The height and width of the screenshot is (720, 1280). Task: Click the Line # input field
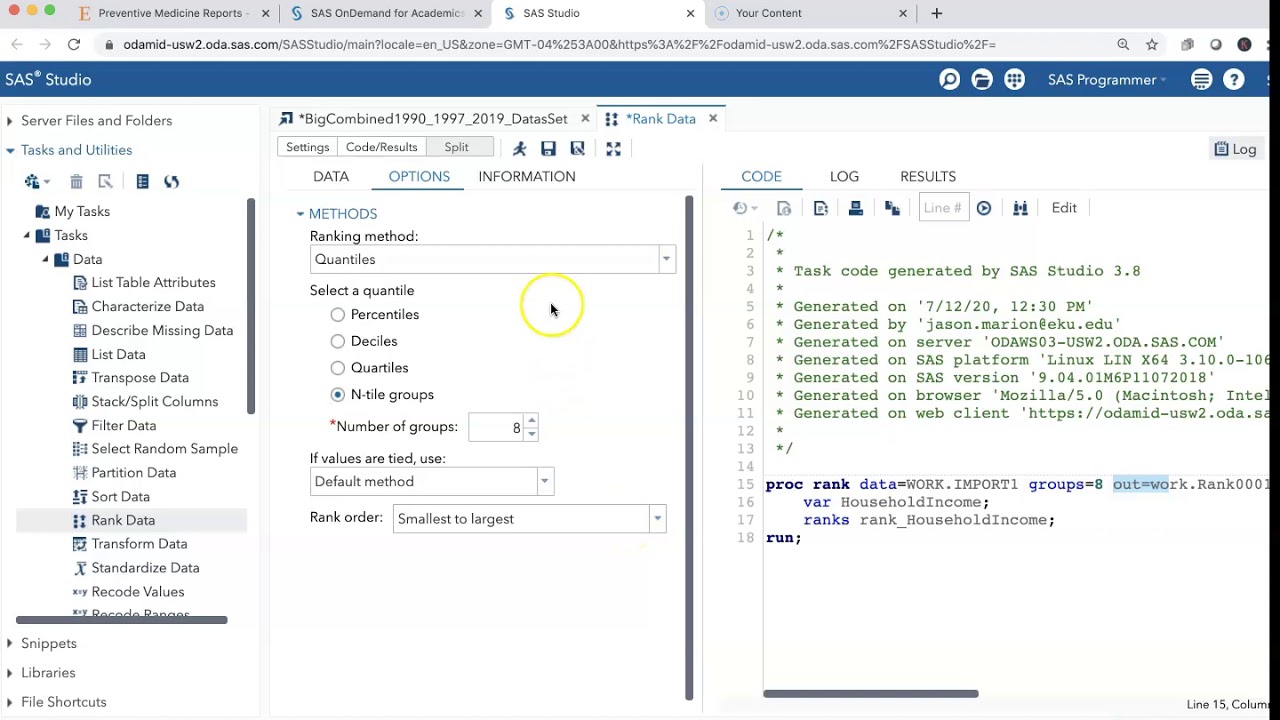[943, 208]
